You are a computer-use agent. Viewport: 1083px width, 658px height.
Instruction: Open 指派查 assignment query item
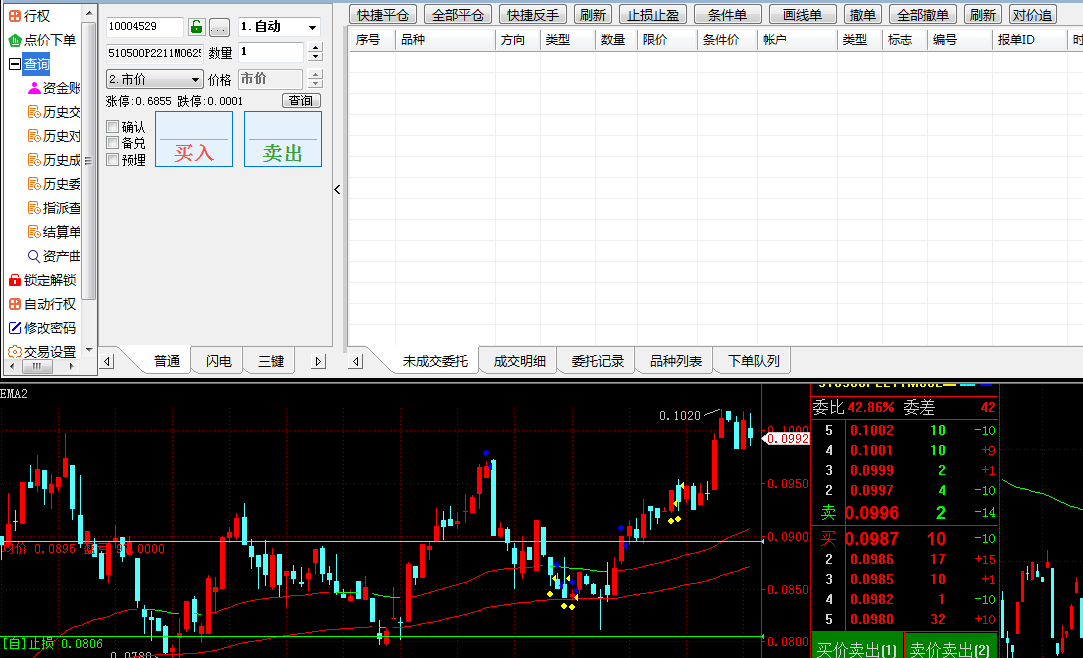[54, 208]
